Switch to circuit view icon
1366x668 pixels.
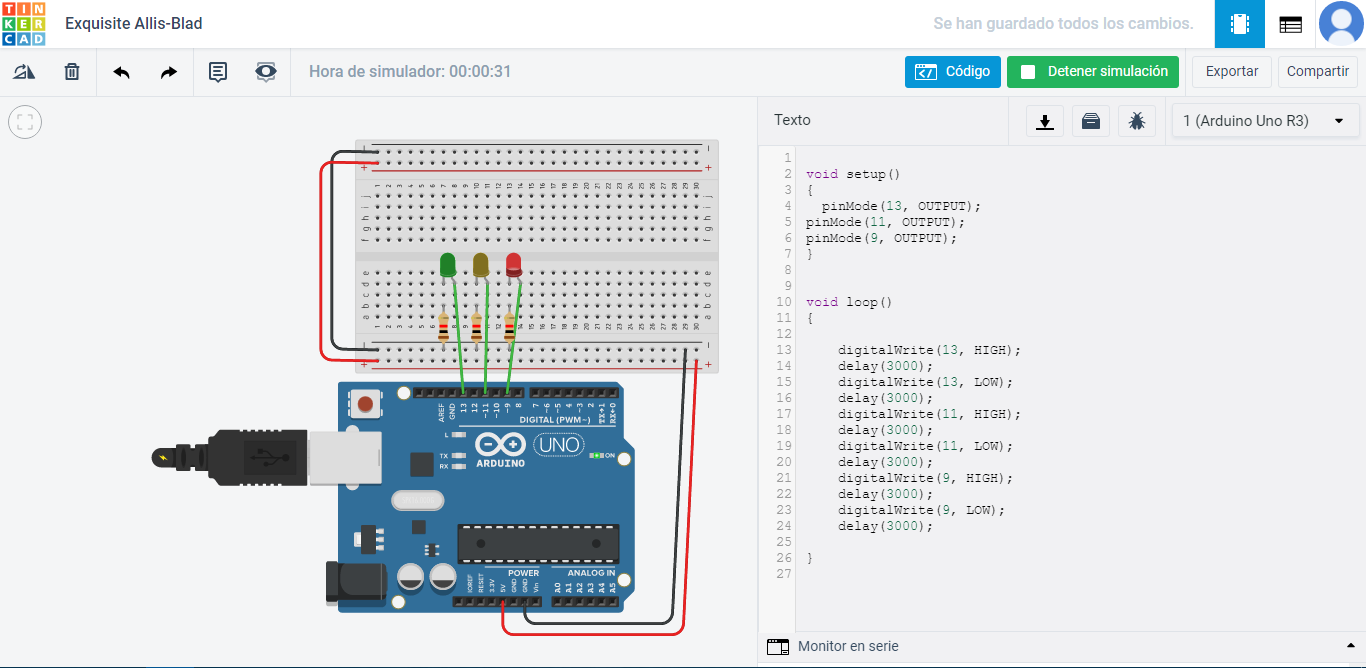(x=1240, y=24)
